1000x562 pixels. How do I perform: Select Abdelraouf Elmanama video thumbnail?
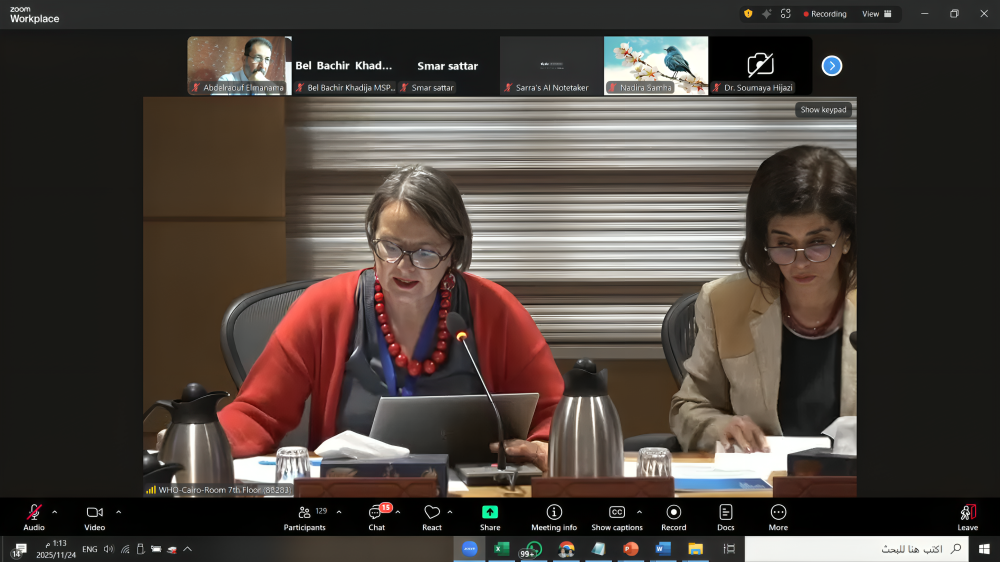pos(240,65)
